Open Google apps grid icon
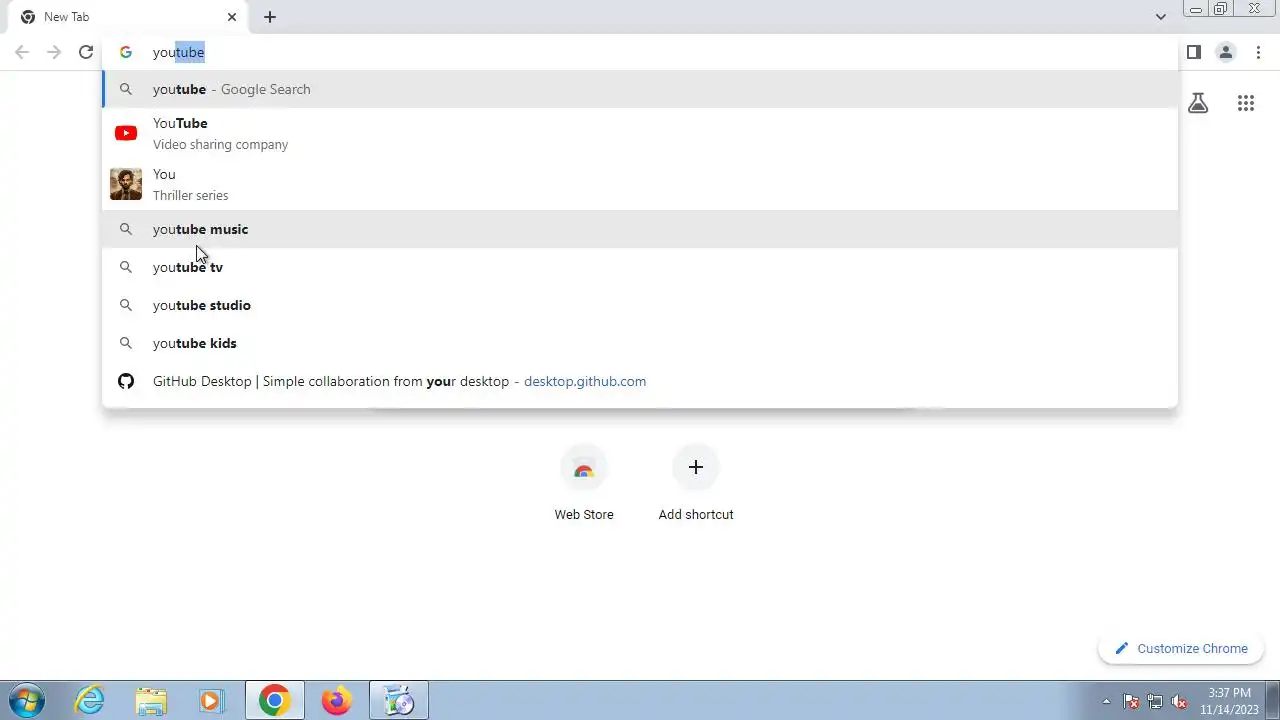Screen dimensions: 1280x720 (1246, 103)
